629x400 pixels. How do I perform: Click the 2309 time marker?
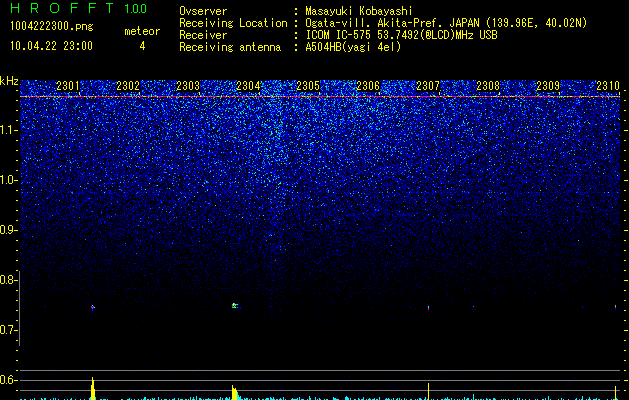click(x=548, y=86)
